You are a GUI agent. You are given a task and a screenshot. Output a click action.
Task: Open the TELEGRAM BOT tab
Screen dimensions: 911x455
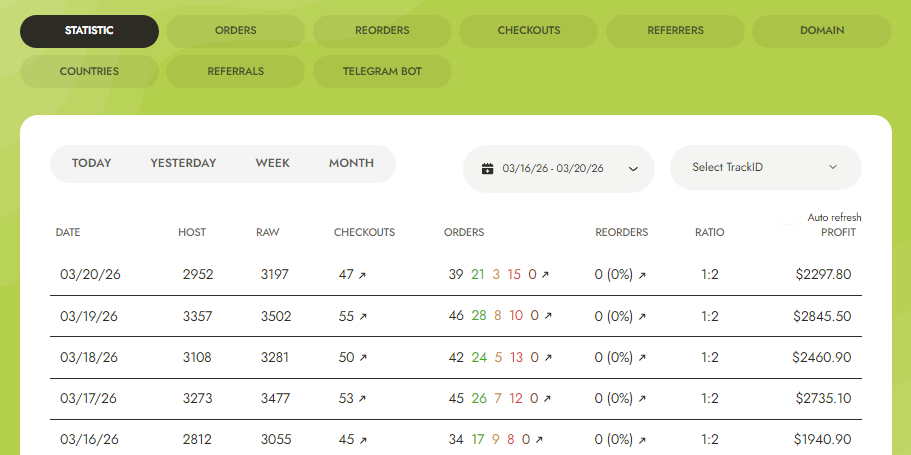point(382,71)
